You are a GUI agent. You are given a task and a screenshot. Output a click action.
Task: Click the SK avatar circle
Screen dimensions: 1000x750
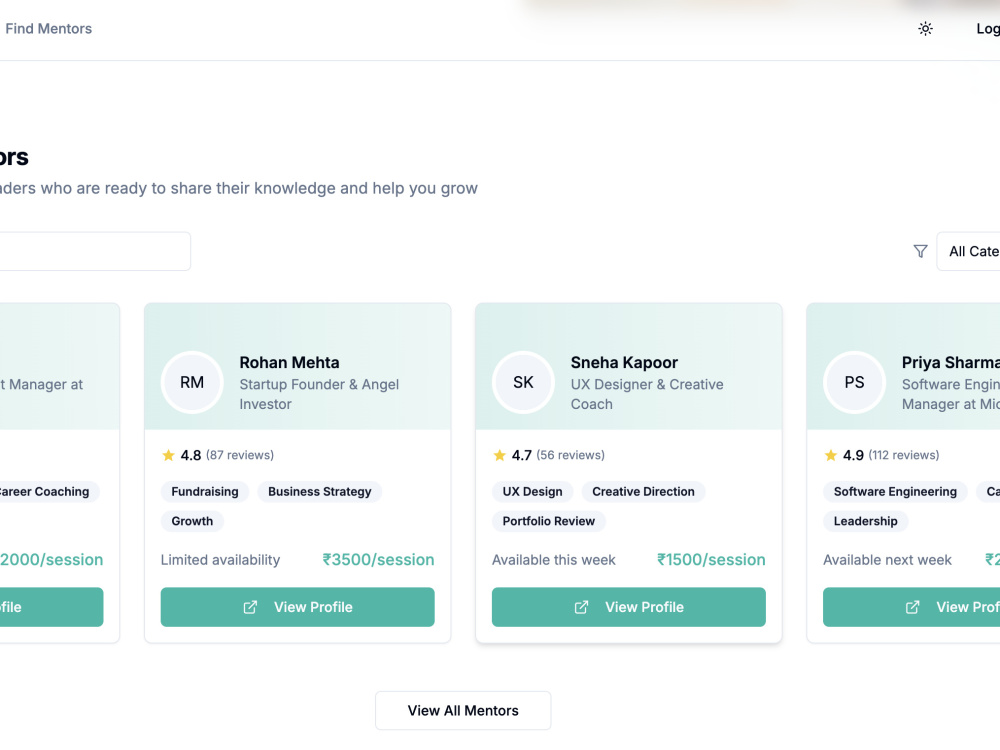point(523,382)
